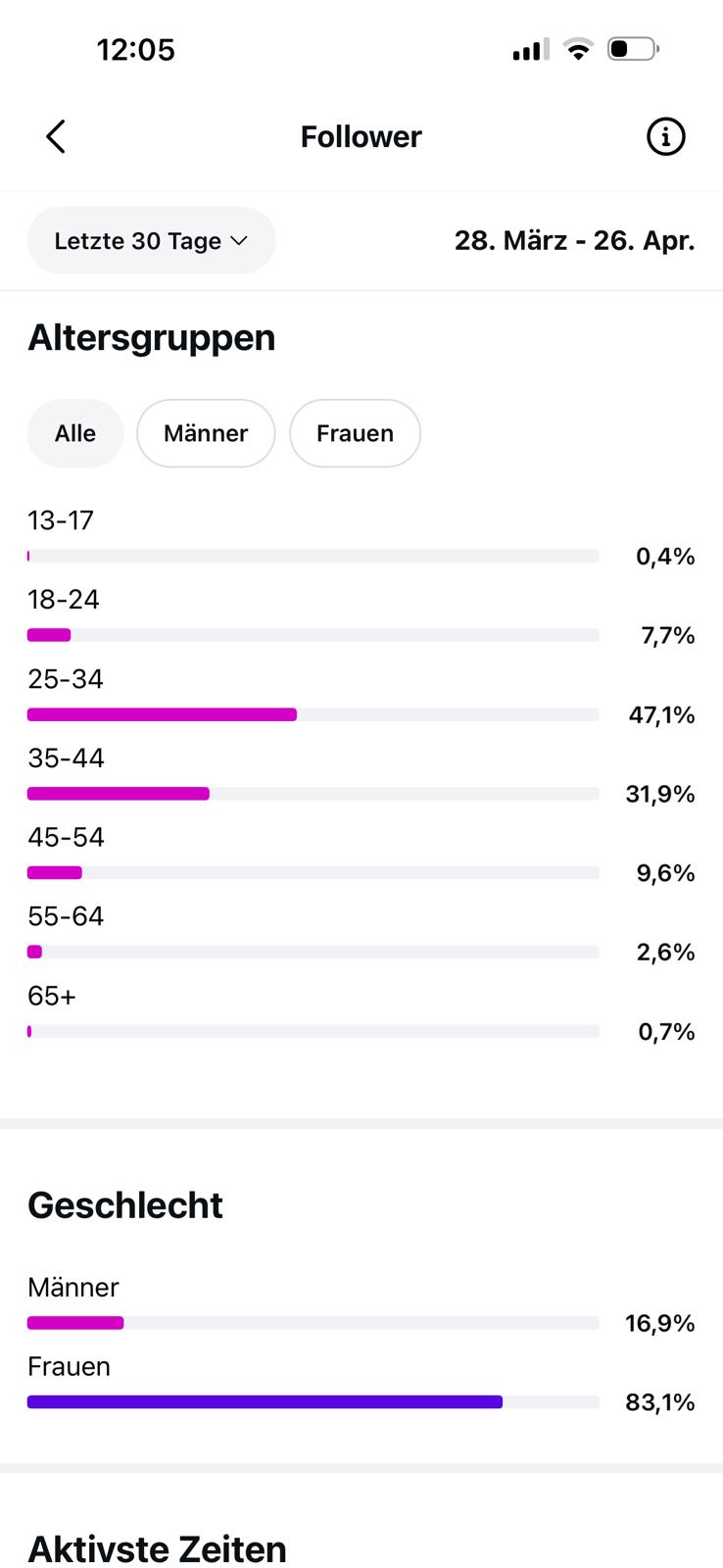Tap the battery status icon
This screenshot has width=723, height=1568.
[x=633, y=49]
